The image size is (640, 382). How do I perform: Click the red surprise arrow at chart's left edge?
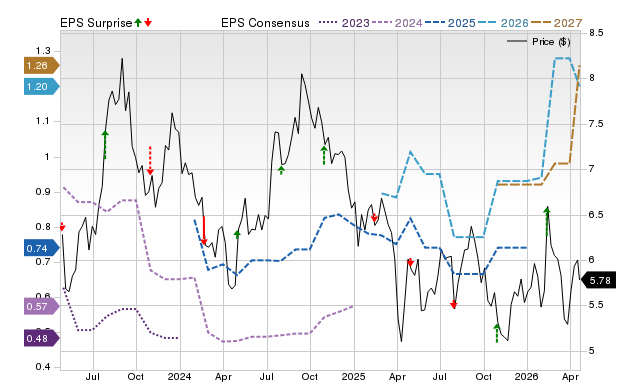[x=62, y=227]
